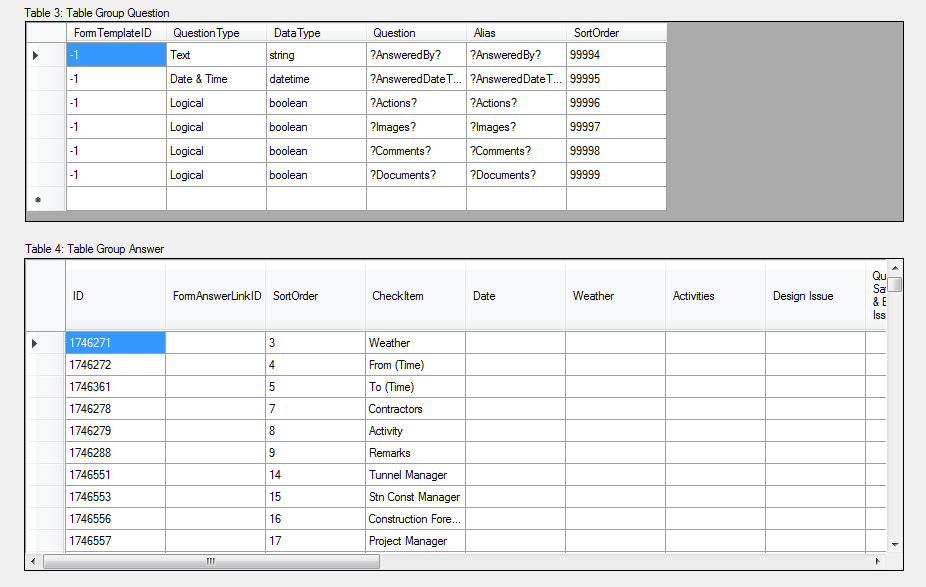The image size is (926, 587).
Task: Select the 'string' data type cell
Action: (x=316, y=55)
